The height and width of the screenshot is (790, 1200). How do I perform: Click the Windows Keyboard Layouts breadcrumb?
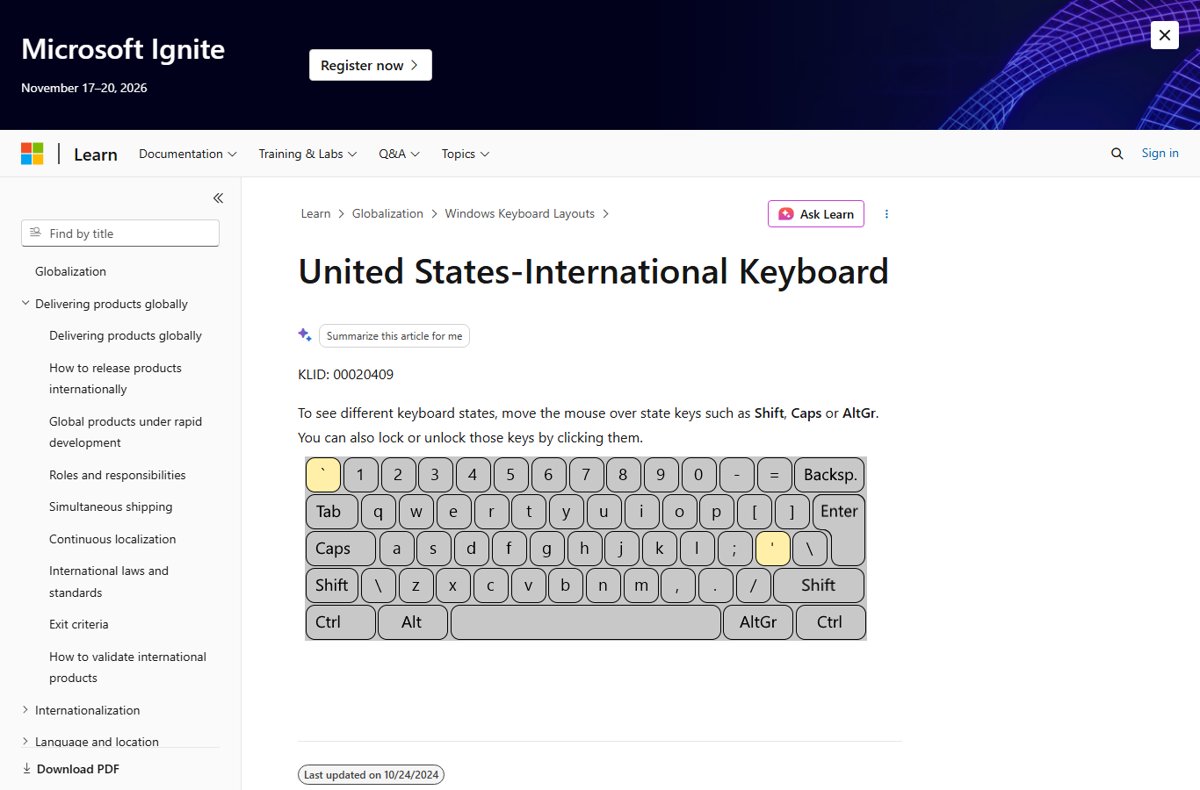pyautogui.click(x=519, y=214)
